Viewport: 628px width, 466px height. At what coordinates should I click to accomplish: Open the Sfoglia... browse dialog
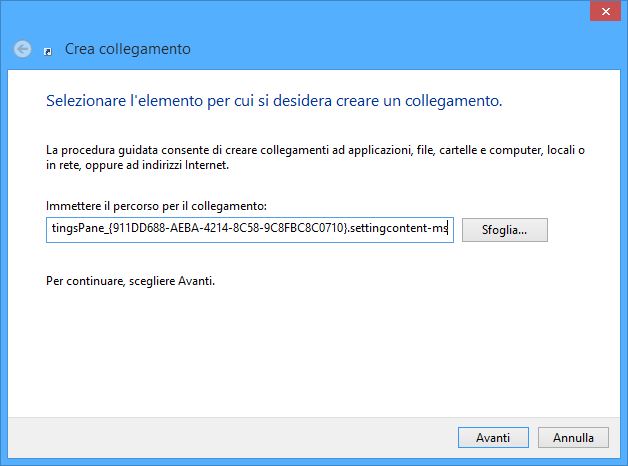point(505,230)
